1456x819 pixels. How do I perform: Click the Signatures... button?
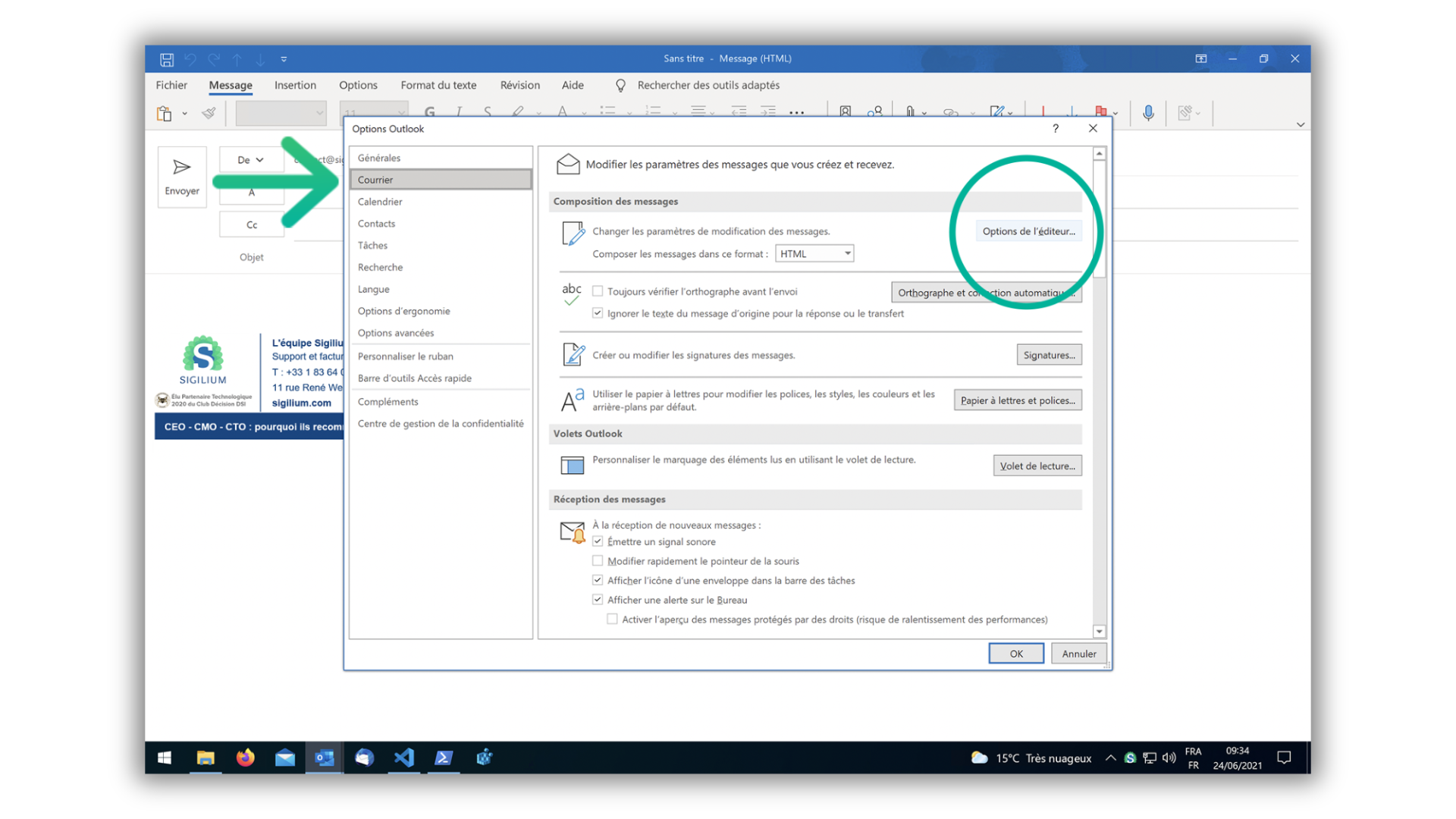click(x=1049, y=355)
